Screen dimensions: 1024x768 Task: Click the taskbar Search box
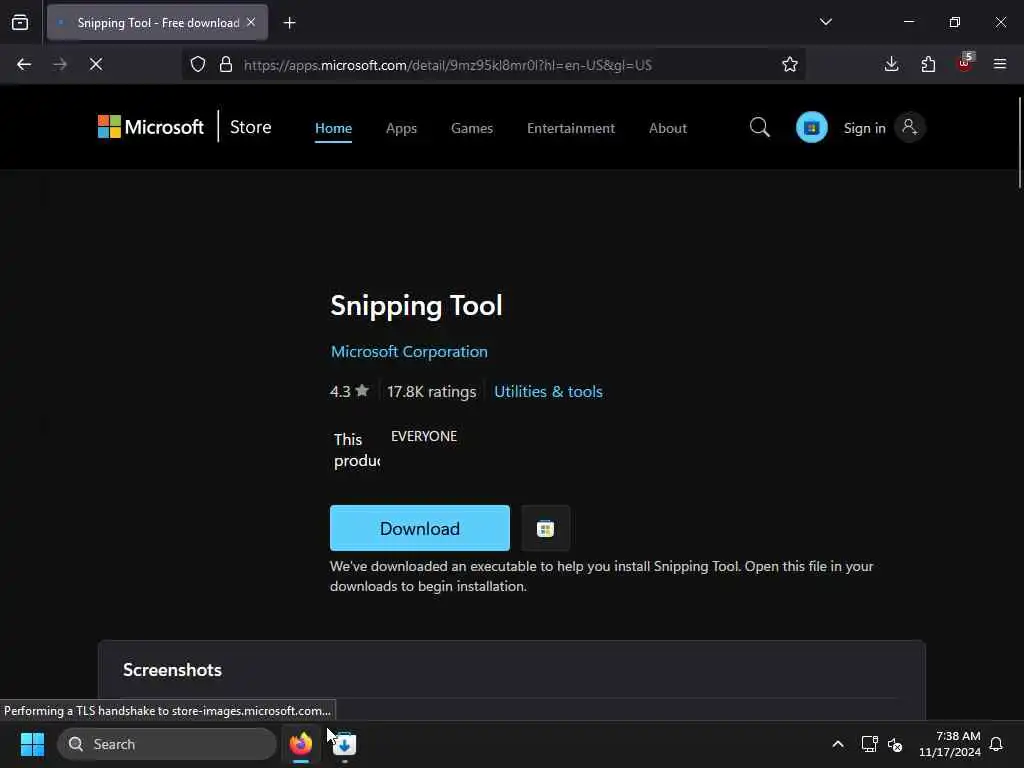(167, 744)
